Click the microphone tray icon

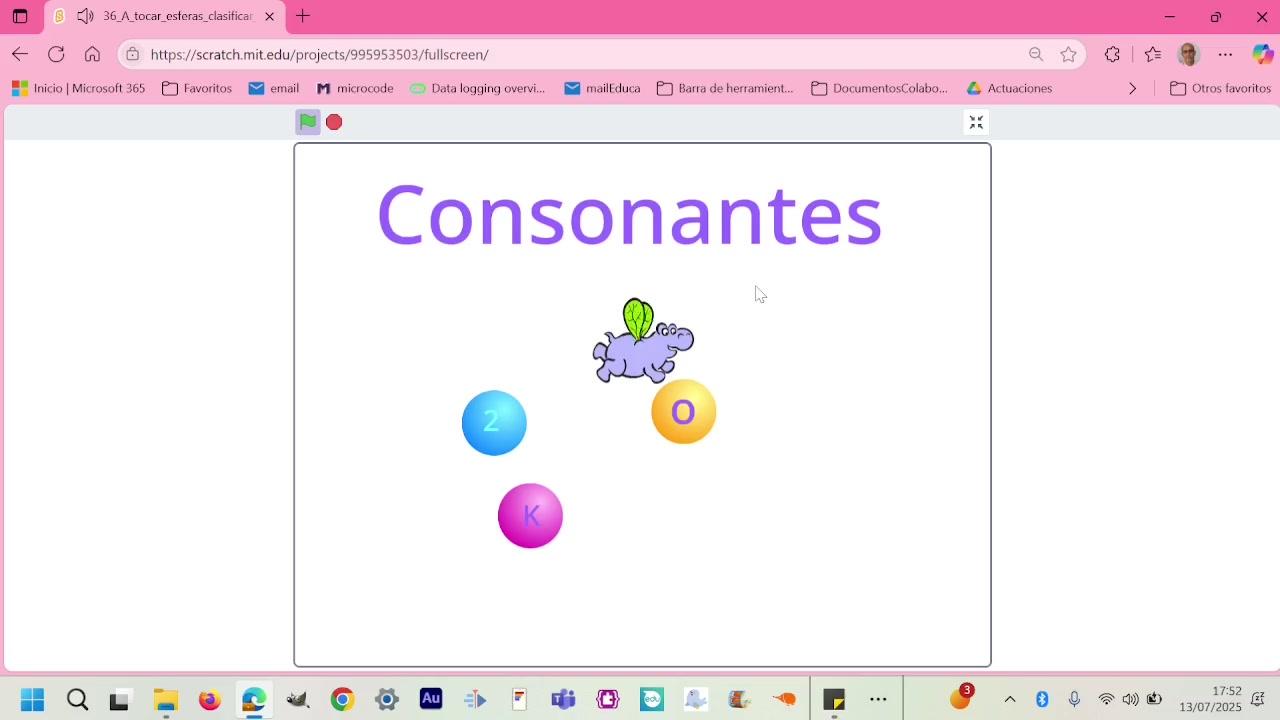(1074, 699)
